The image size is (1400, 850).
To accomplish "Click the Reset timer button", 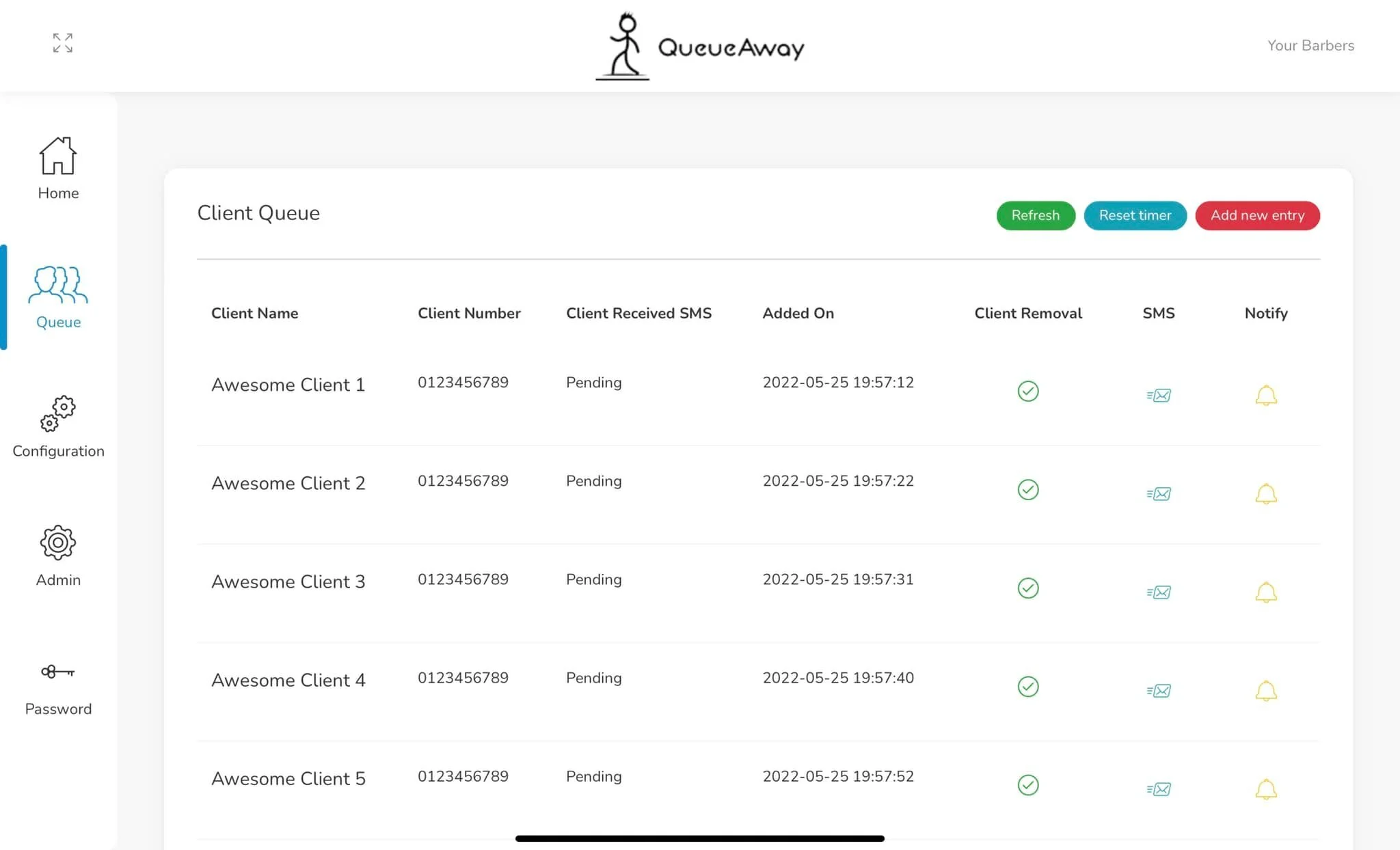I will tap(1135, 215).
